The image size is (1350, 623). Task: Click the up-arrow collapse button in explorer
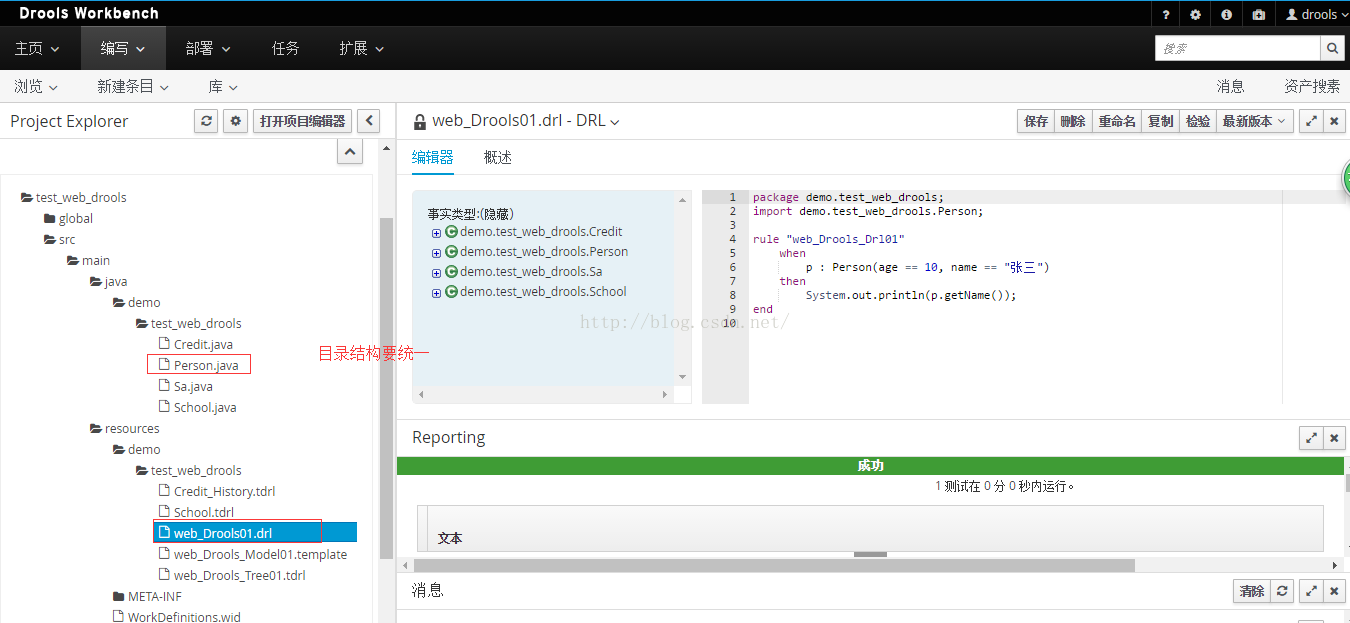[x=350, y=152]
